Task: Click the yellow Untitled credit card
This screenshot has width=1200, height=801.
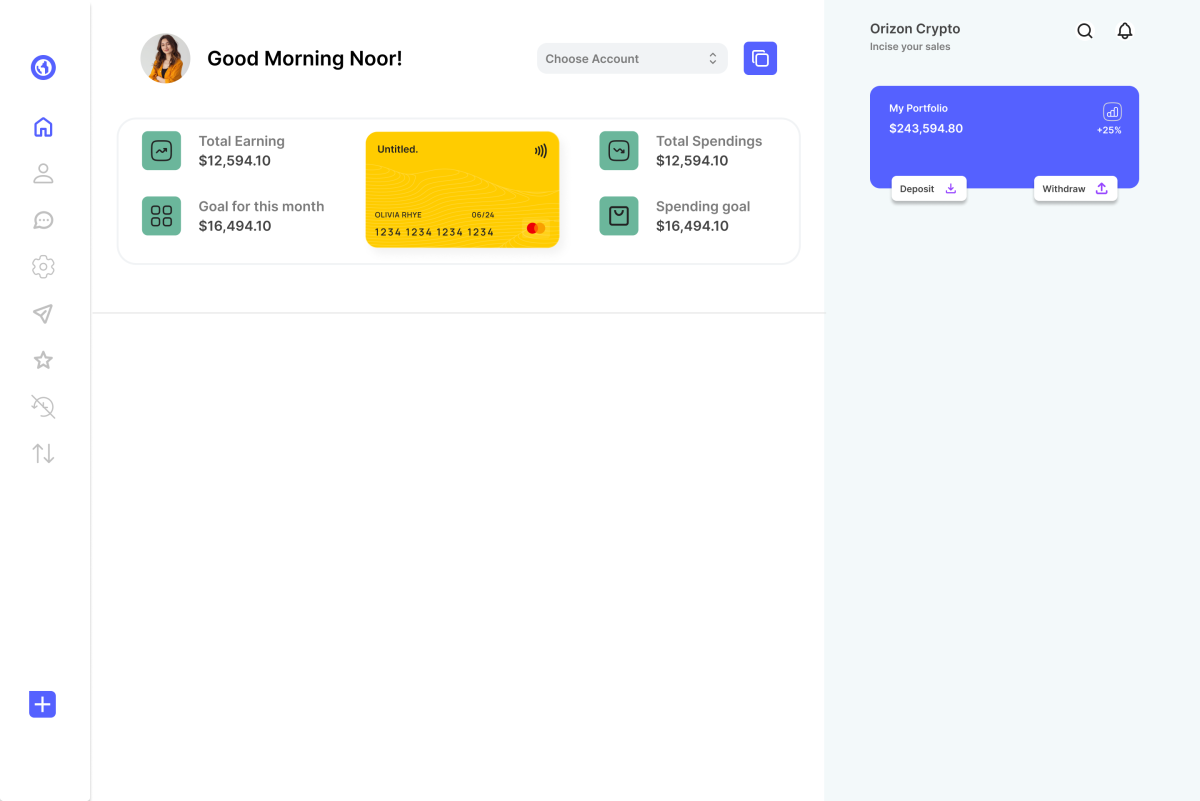Action: click(462, 190)
